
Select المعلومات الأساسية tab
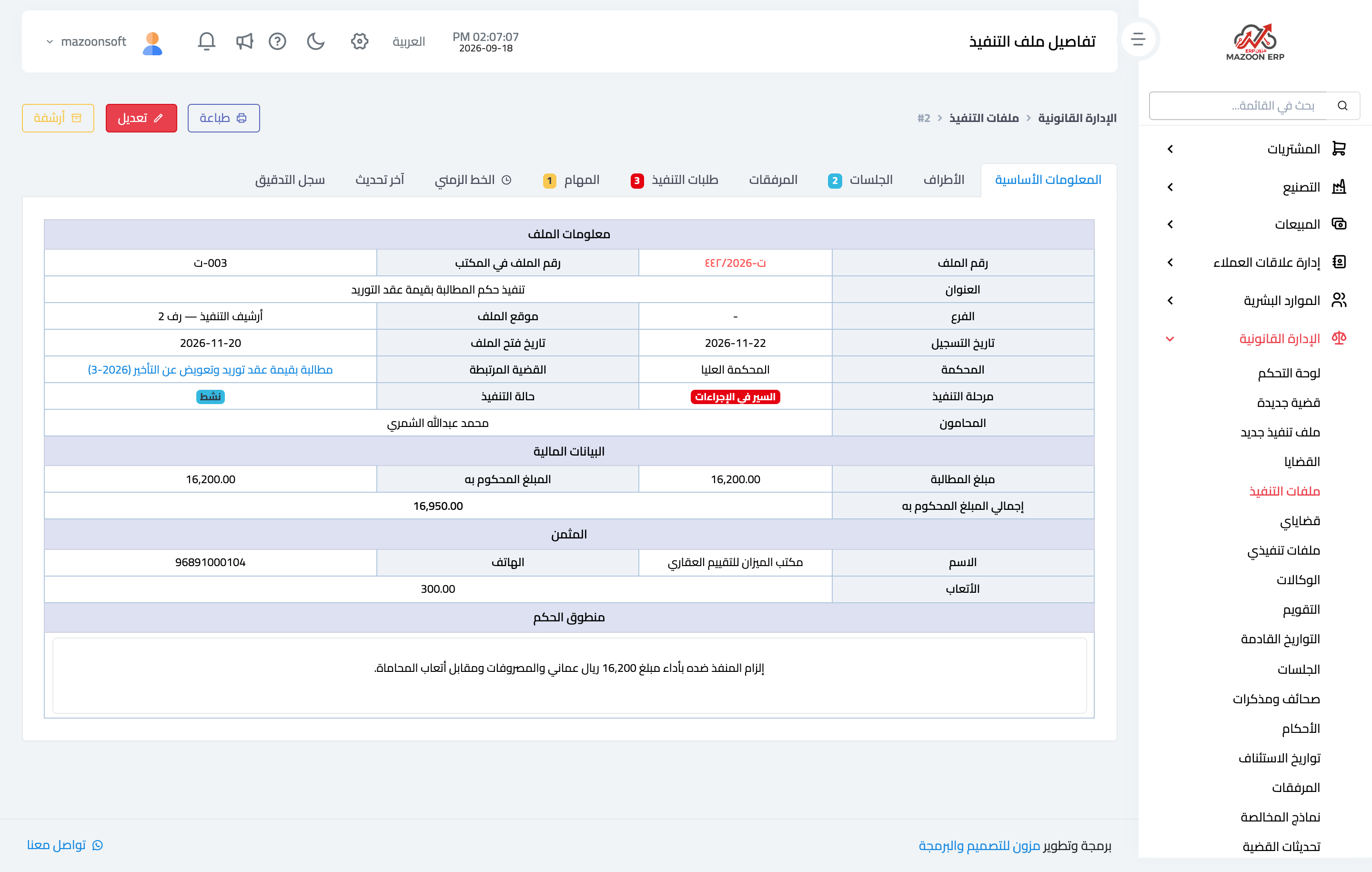click(x=1048, y=180)
